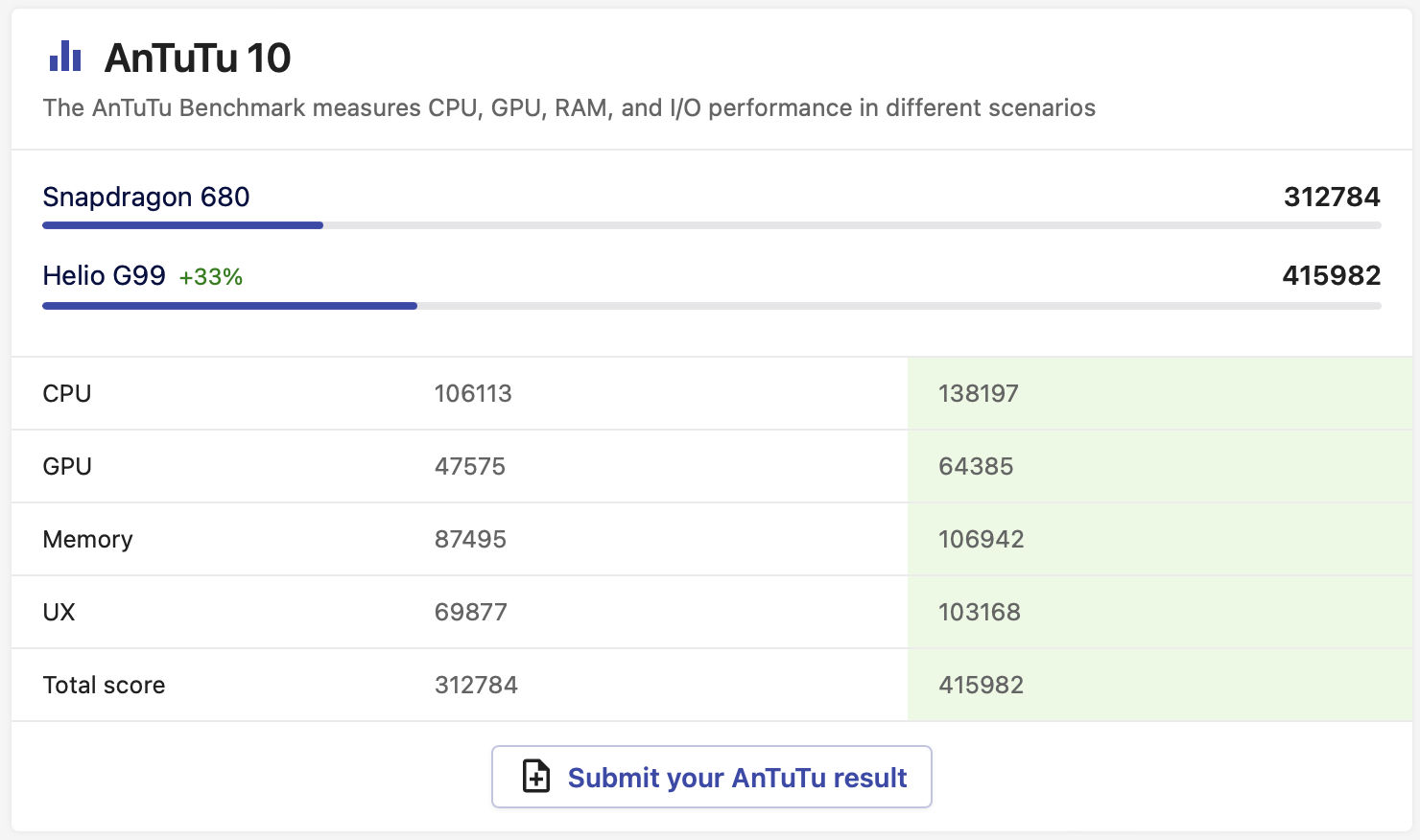Click GPU value 47575
Image resolution: width=1420 pixels, height=840 pixels.
(x=470, y=466)
